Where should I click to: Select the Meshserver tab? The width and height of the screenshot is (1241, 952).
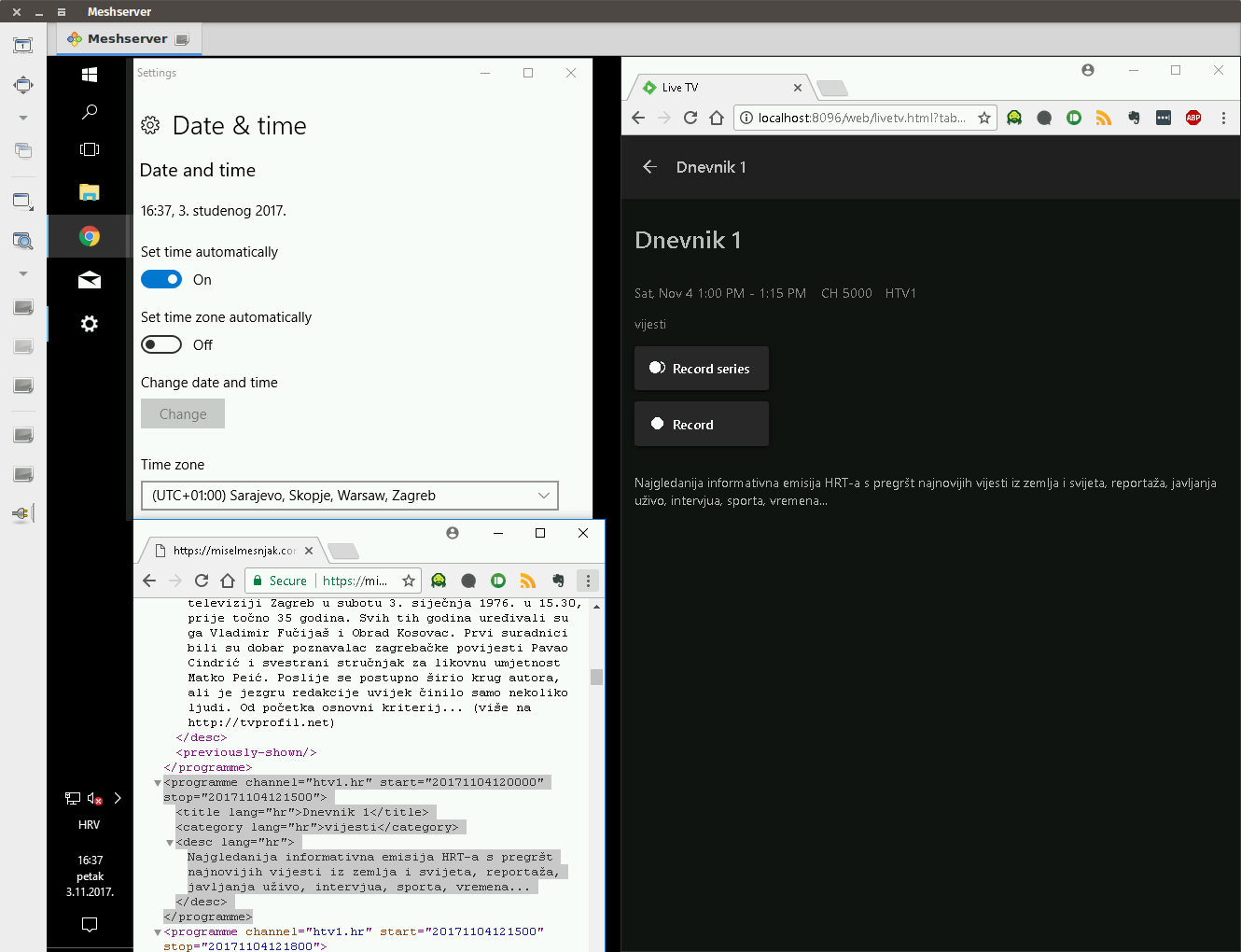point(128,39)
